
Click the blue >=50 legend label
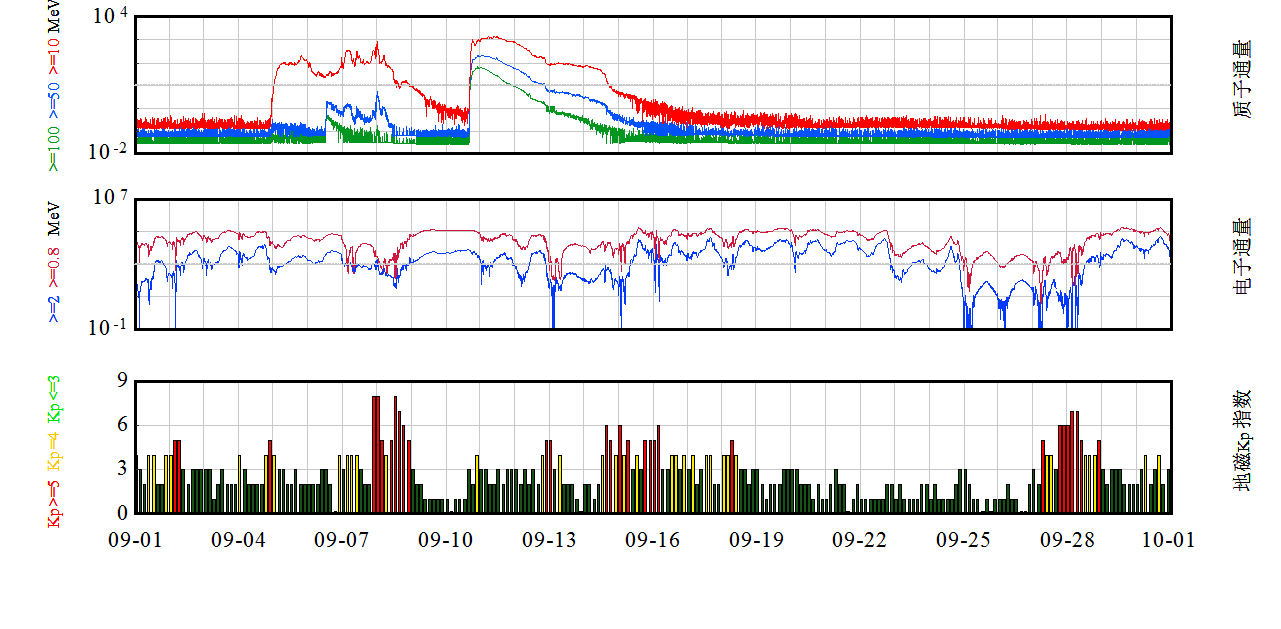[54, 100]
